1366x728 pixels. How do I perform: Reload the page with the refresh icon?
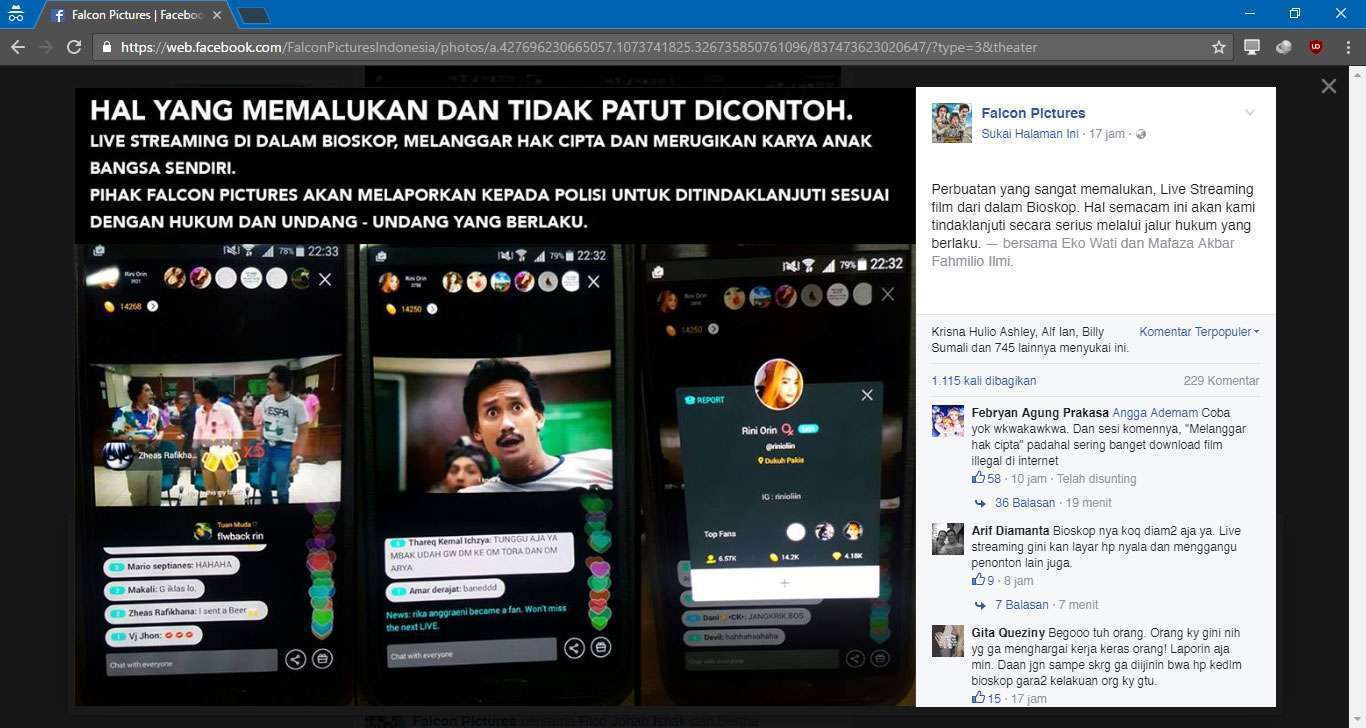pos(73,47)
